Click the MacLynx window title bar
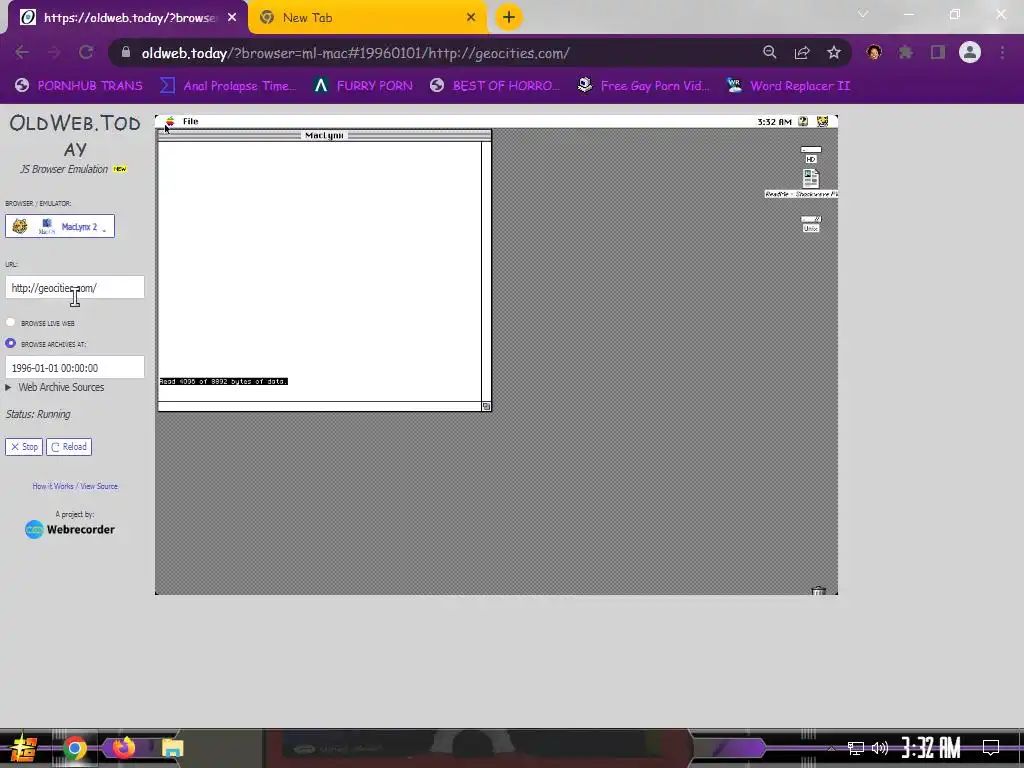The image size is (1024, 768). click(x=324, y=135)
